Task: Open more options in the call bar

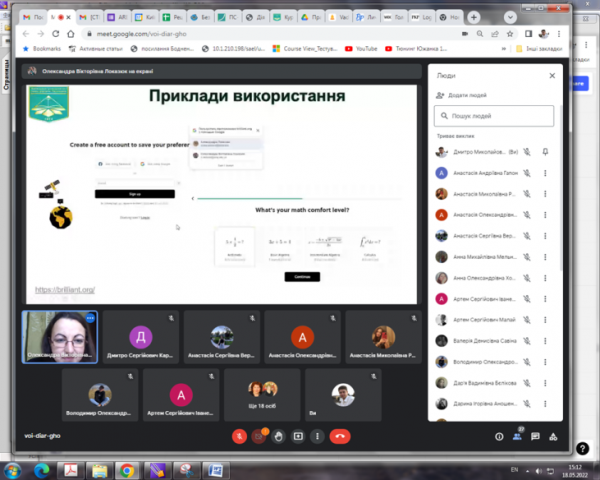Action: 317,436
